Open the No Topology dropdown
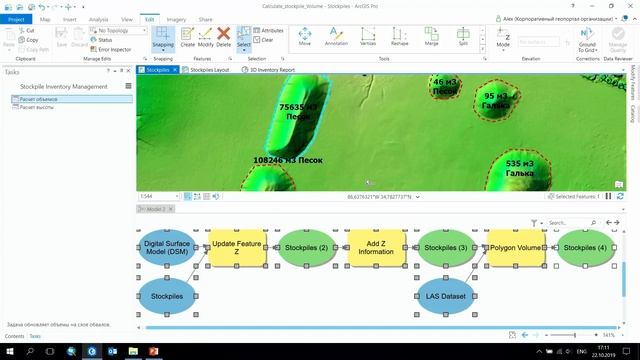Screen dimensions: 640x360 (118, 31)
